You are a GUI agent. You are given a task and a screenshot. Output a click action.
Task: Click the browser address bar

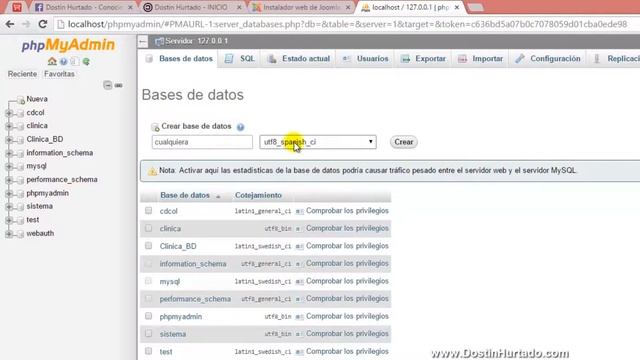point(347,24)
